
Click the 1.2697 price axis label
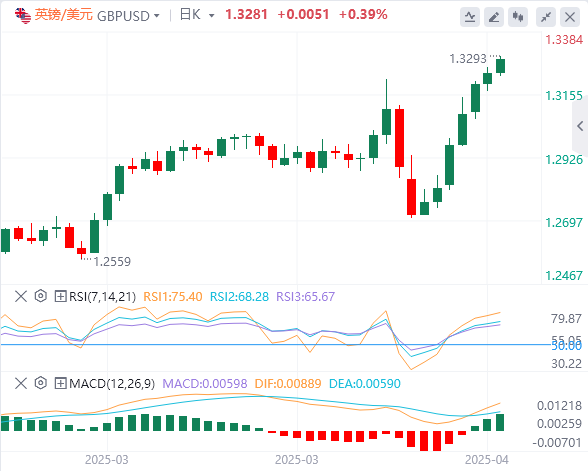pyautogui.click(x=564, y=222)
